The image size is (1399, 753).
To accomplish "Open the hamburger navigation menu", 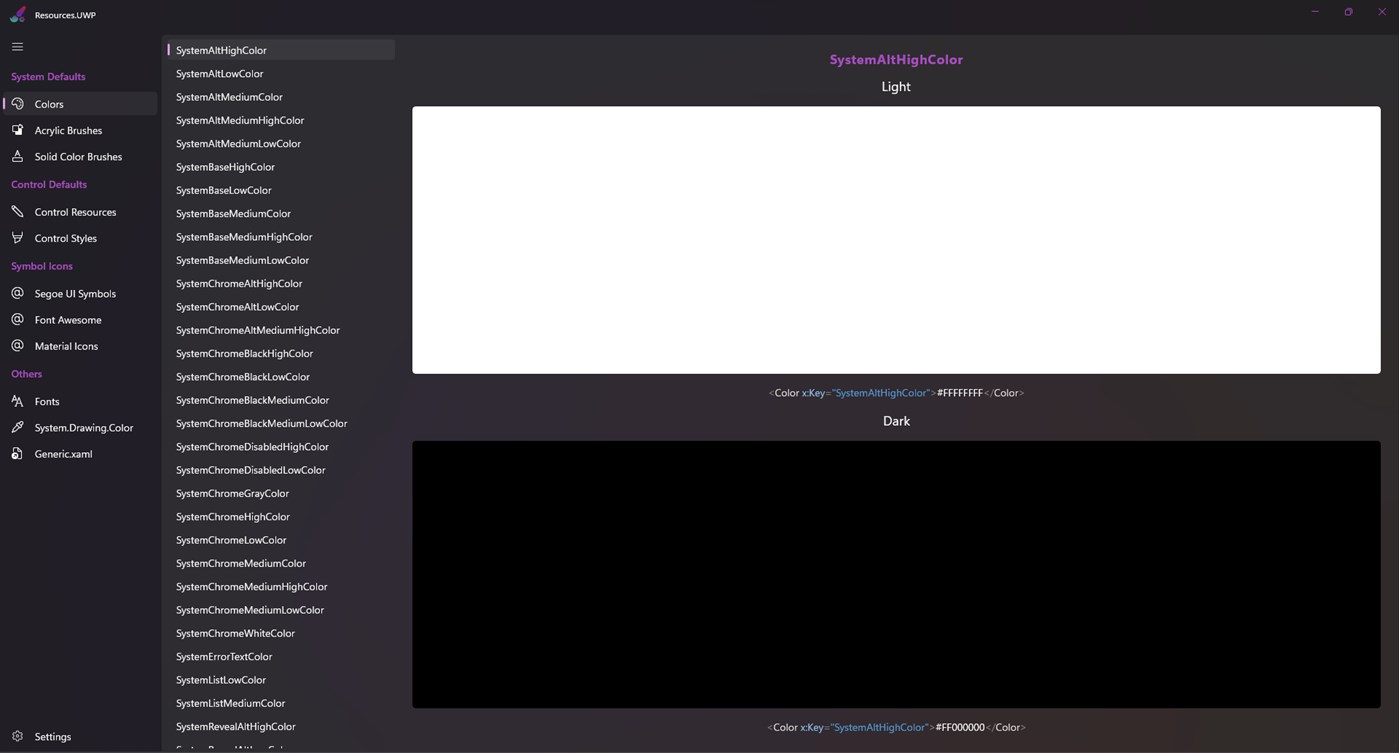I will (x=17, y=47).
